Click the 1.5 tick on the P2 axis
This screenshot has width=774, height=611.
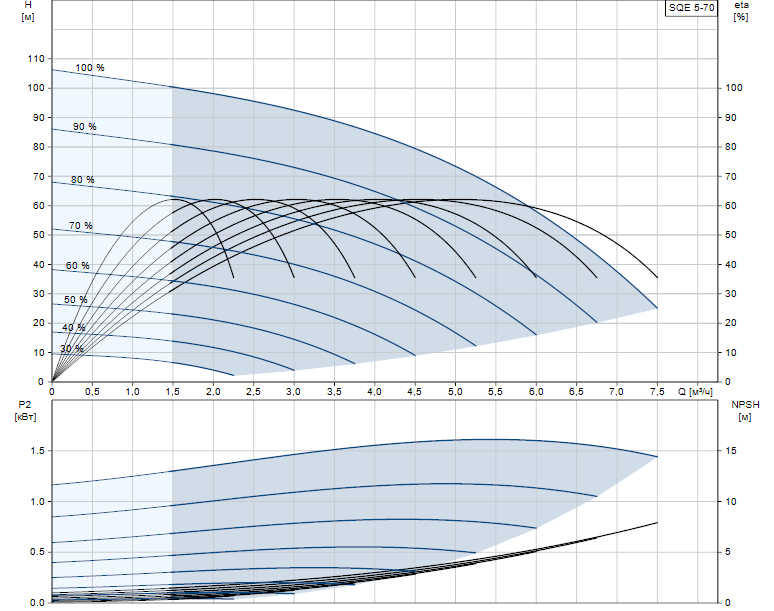(37, 451)
